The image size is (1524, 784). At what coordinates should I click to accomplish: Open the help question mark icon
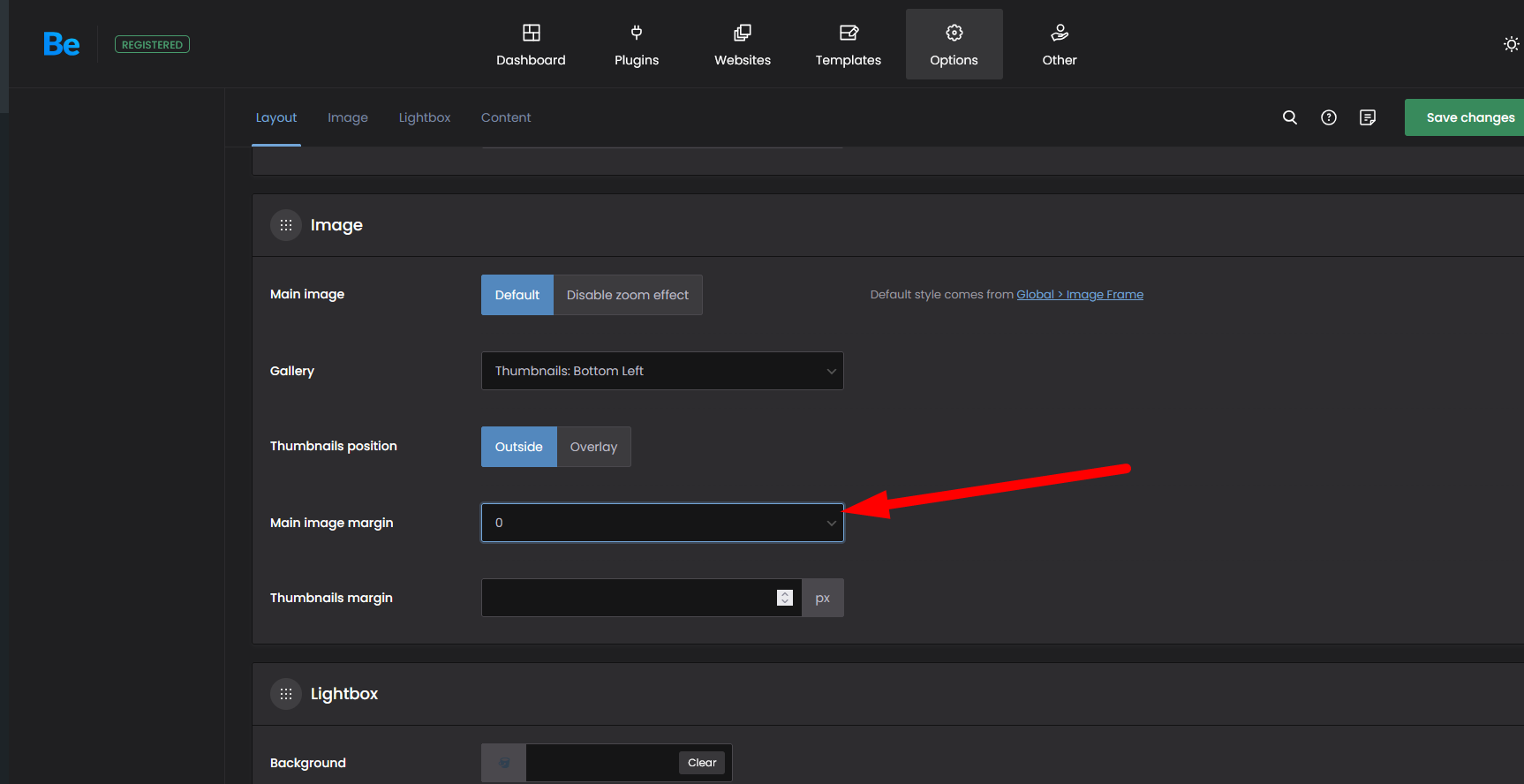pyautogui.click(x=1329, y=117)
